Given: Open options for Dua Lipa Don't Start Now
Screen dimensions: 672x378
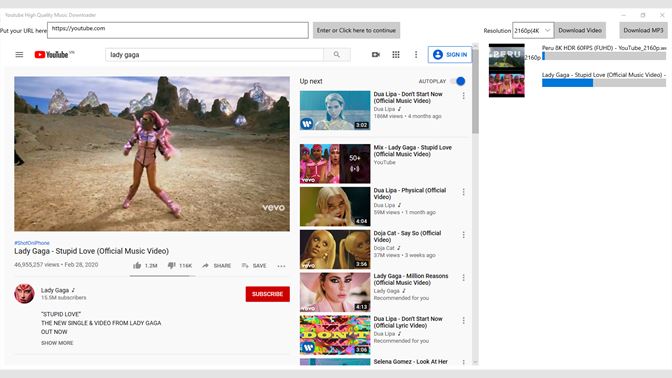Looking at the screenshot, I should point(463,96).
